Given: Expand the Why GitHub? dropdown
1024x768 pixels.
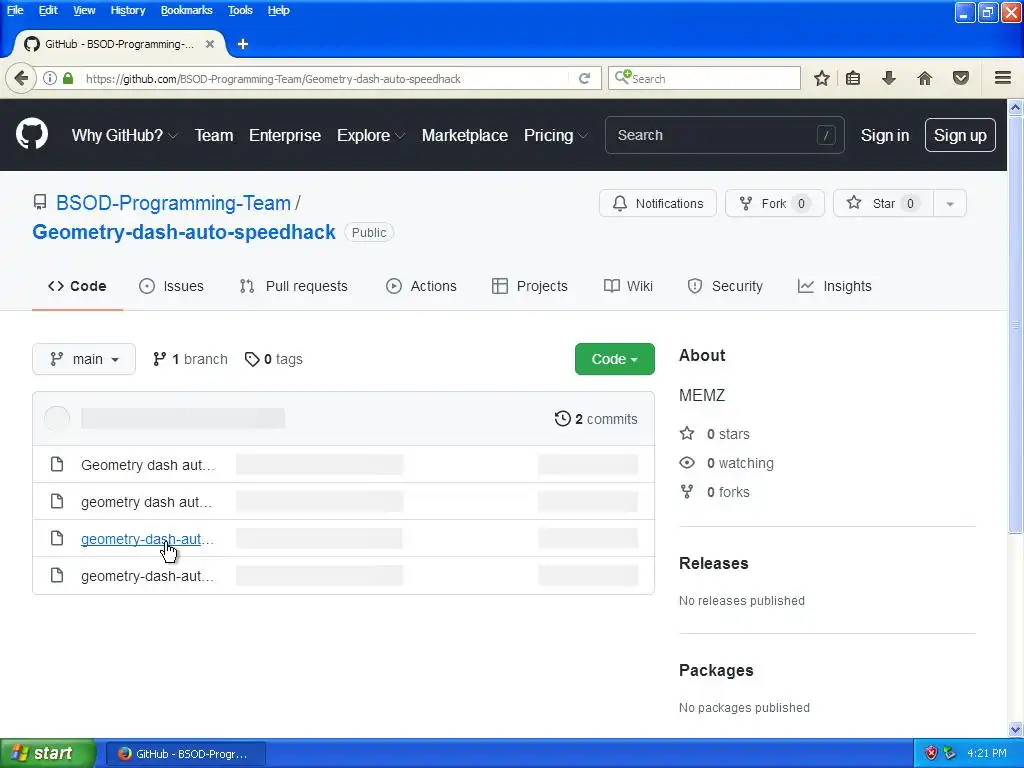Looking at the screenshot, I should [x=124, y=135].
